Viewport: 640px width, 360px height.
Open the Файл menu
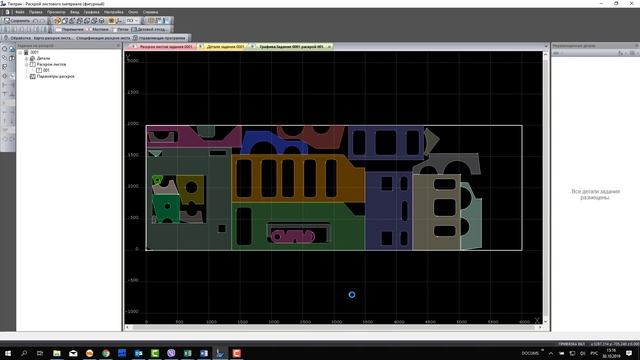click(20, 12)
